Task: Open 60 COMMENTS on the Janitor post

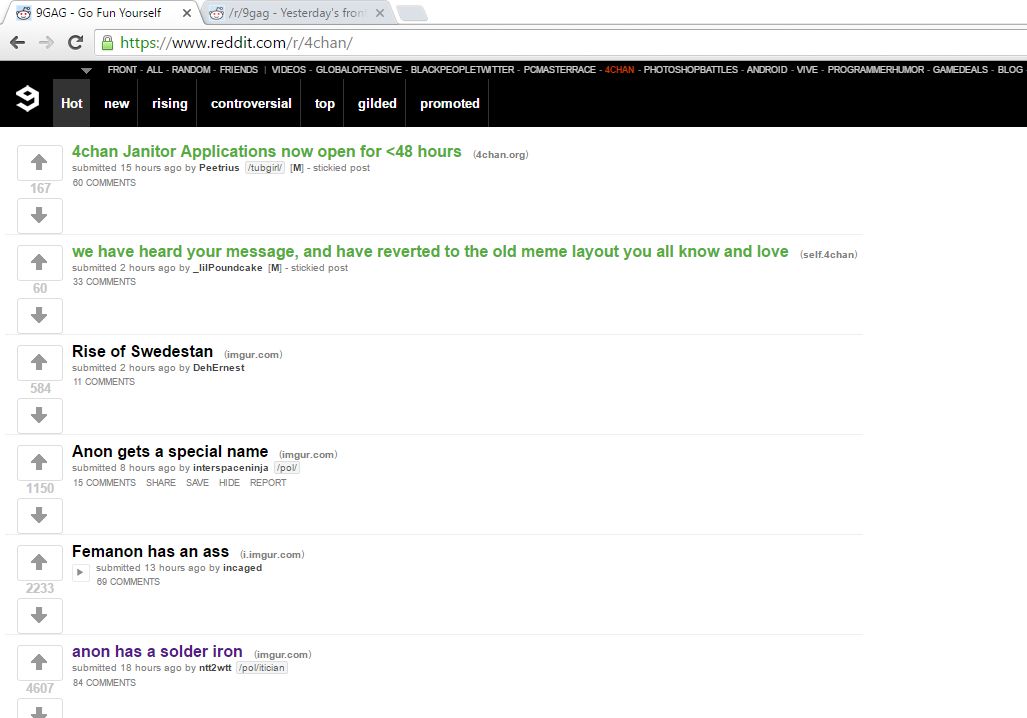Action: click(103, 182)
